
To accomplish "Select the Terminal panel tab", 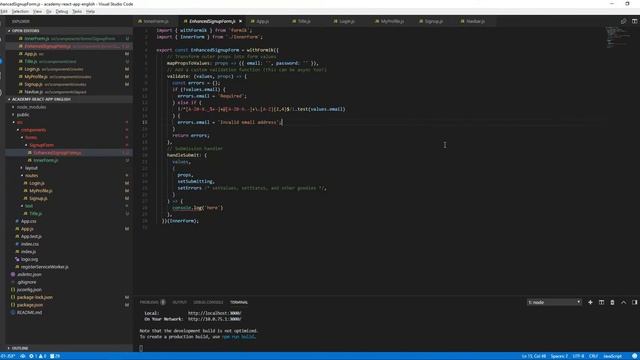I will coord(239,302).
